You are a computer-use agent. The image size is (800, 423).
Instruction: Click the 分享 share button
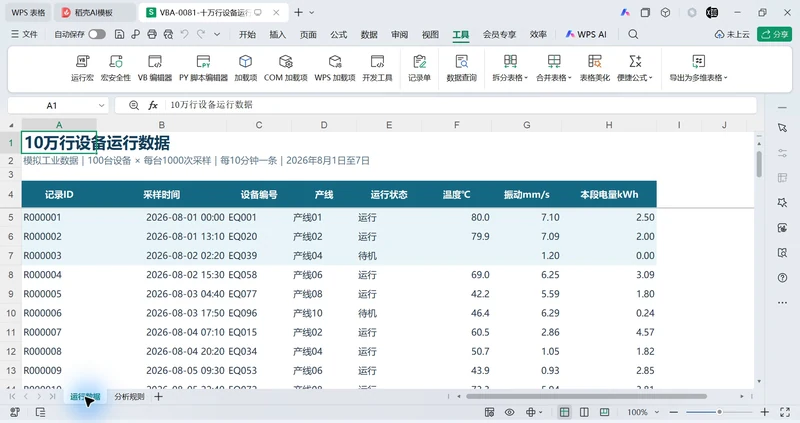click(x=774, y=34)
